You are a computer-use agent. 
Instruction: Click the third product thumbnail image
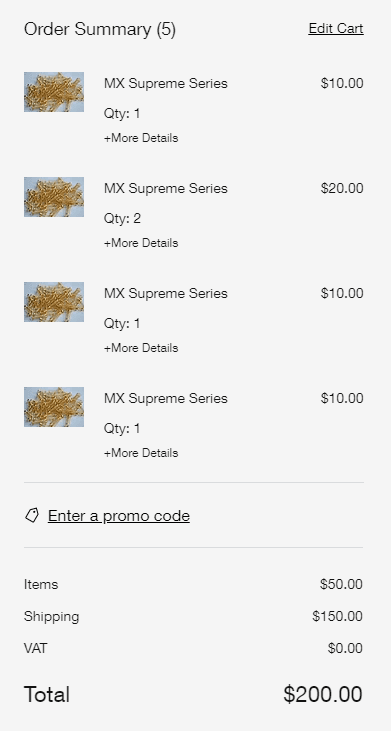[x=54, y=302]
